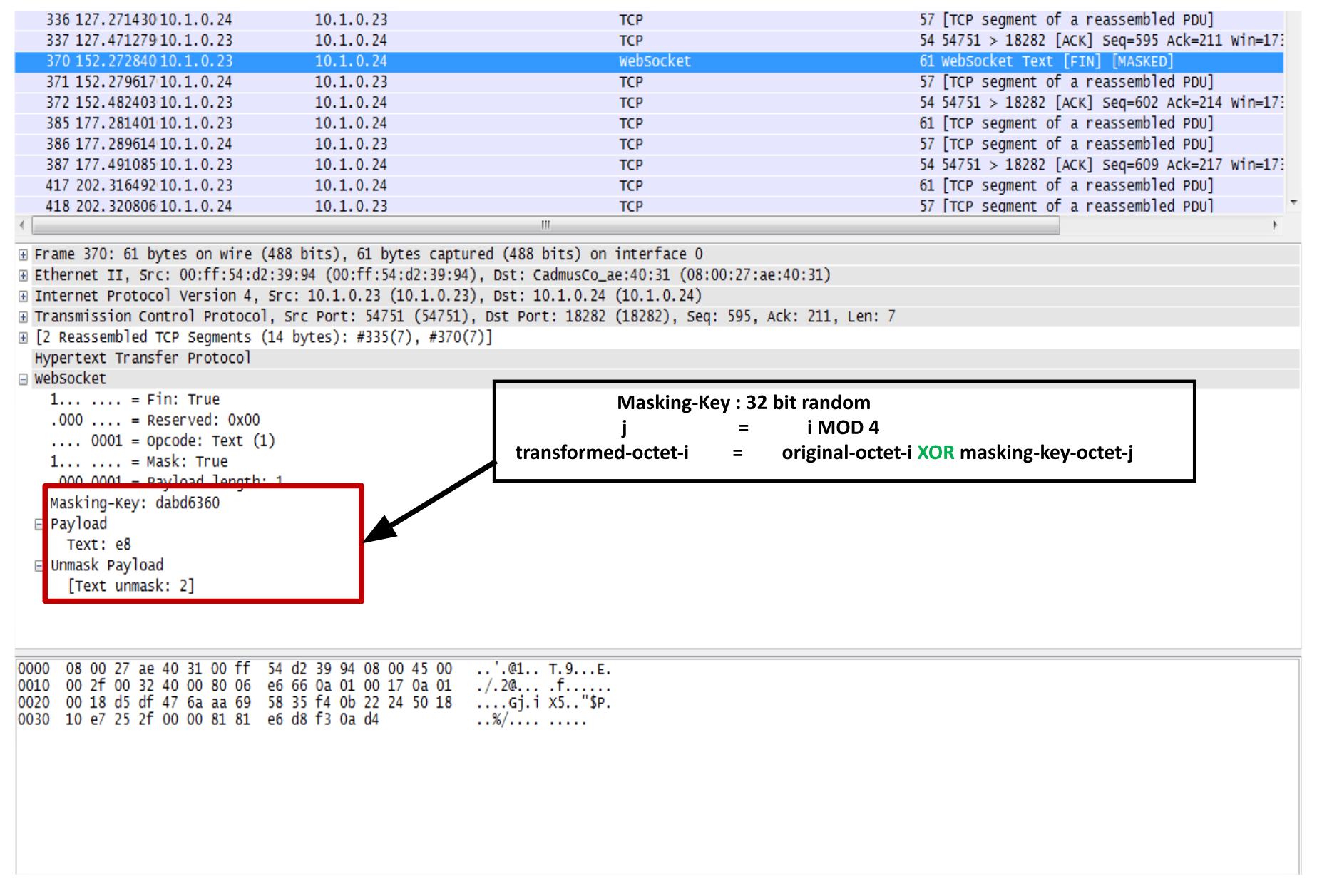Expand Internet Protocol Version 4 node
The height and width of the screenshot is (896, 1317).
[23, 297]
